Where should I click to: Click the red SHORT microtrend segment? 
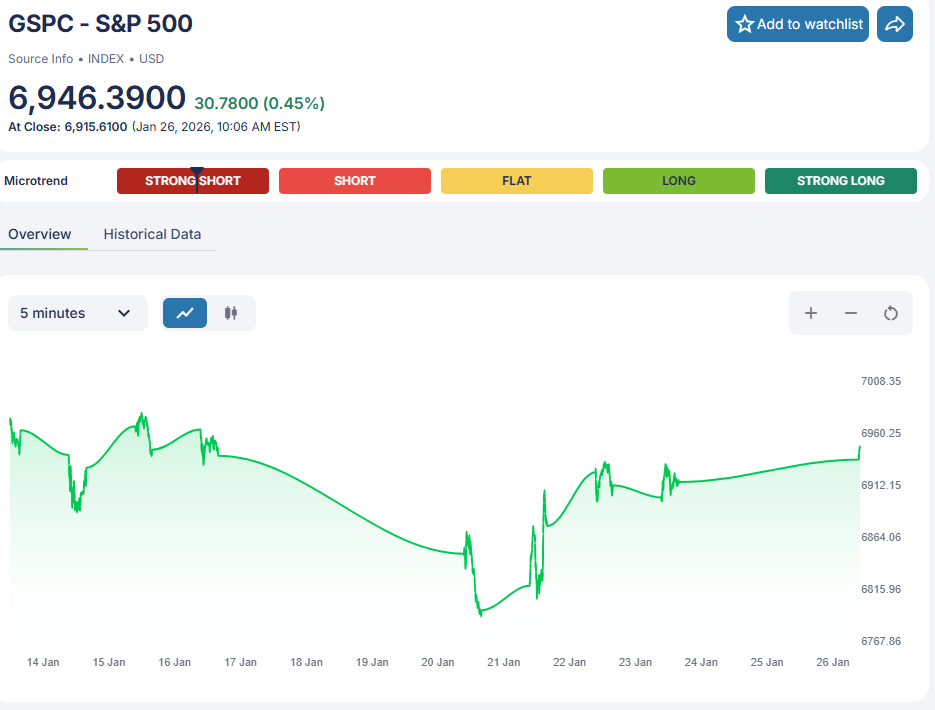[x=355, y=181]
